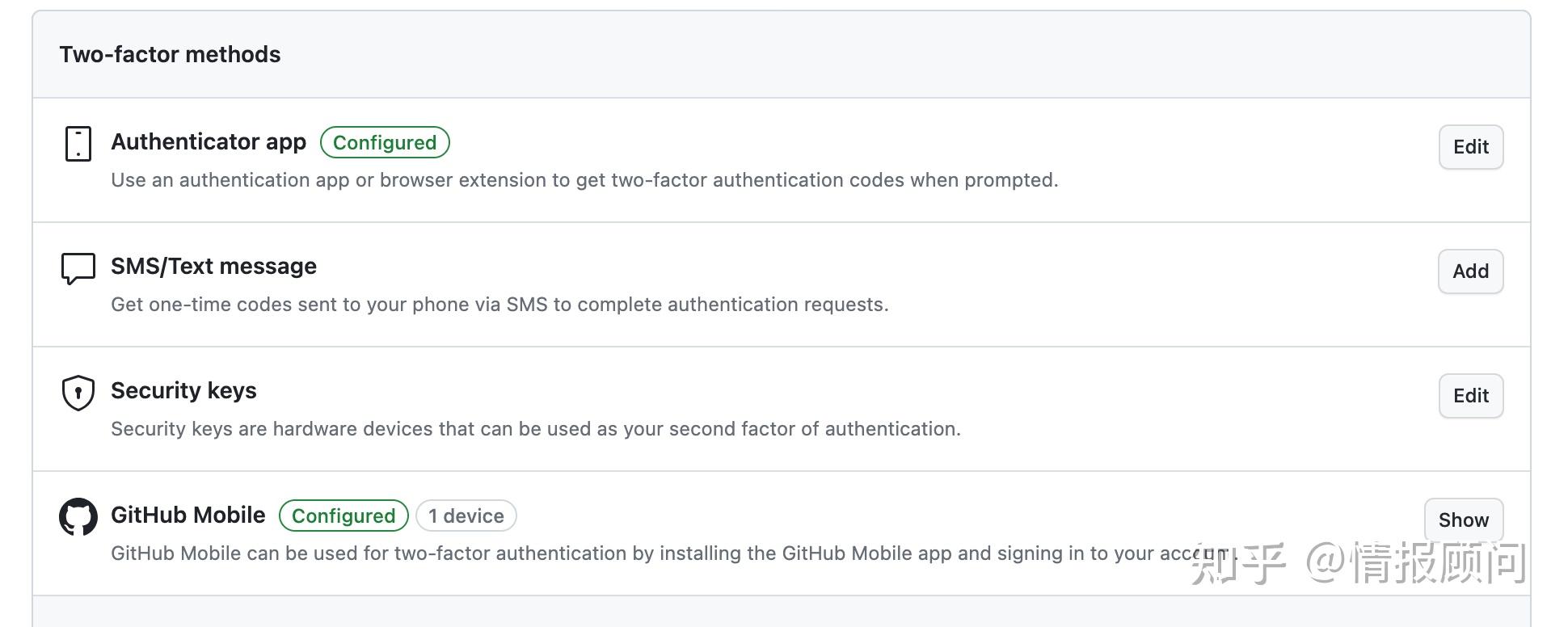Click the SMS speech bubble icon
The width and height of the screenshot is (1568, 627).
click(78, 268)
